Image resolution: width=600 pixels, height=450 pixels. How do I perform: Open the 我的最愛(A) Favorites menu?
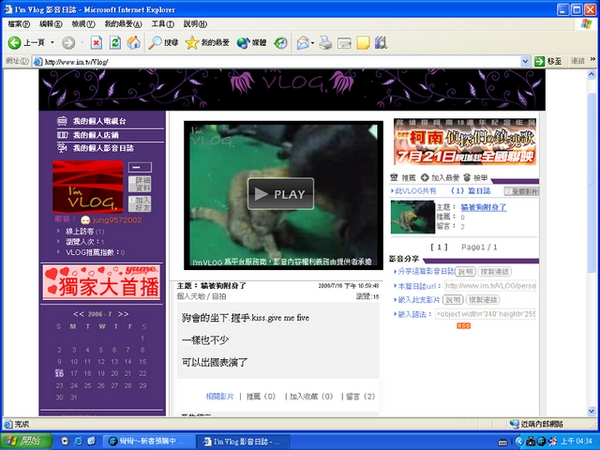point(123,24)
